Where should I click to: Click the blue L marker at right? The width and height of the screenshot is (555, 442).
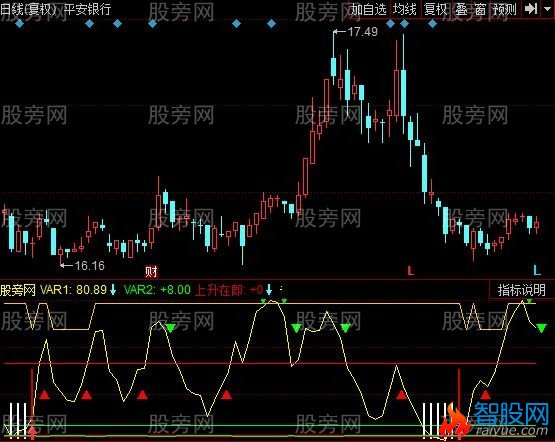point(537,270)
